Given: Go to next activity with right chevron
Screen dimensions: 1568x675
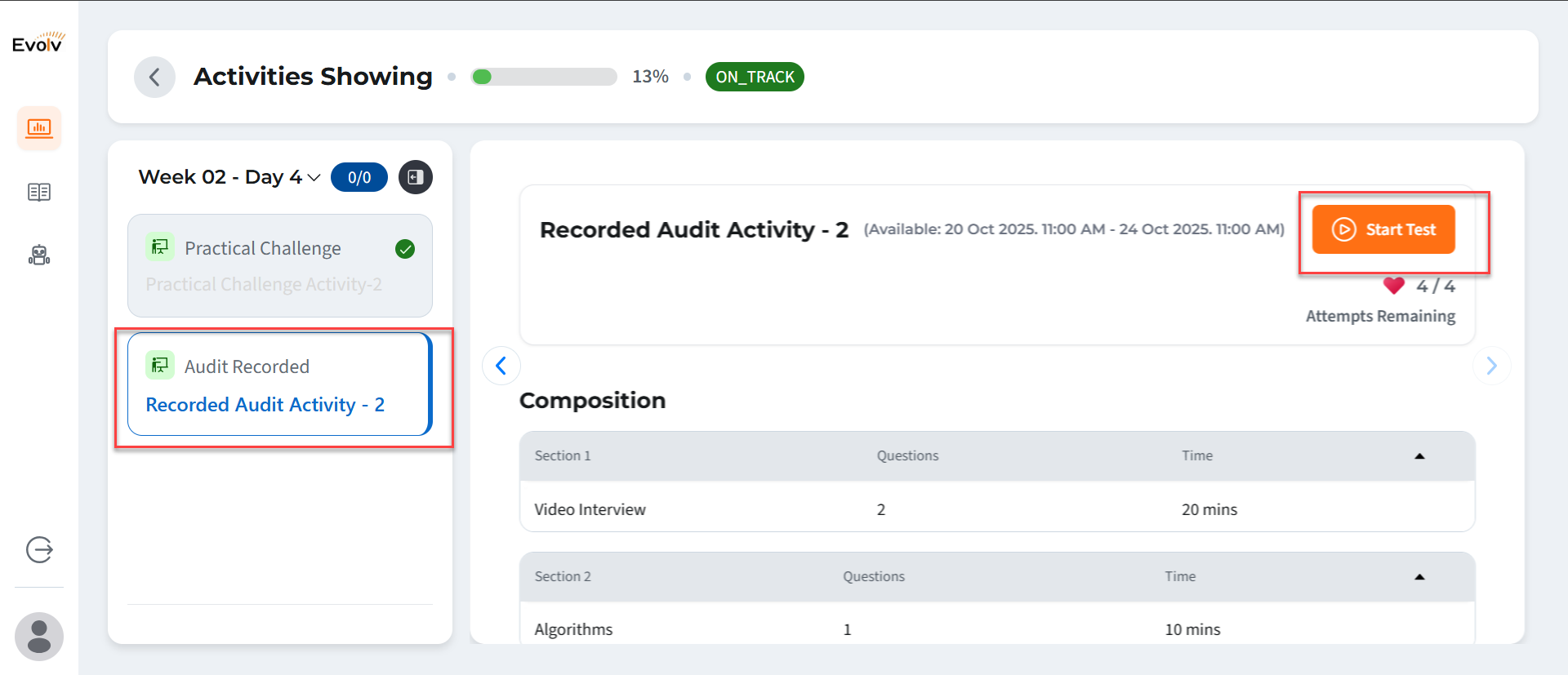Looking at the screenshot, I should [1491, 366].
